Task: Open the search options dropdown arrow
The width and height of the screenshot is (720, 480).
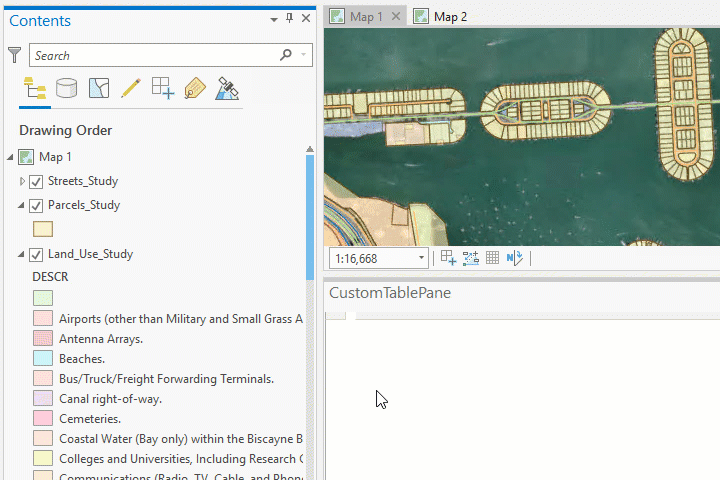Action: (x=304, y=55)
